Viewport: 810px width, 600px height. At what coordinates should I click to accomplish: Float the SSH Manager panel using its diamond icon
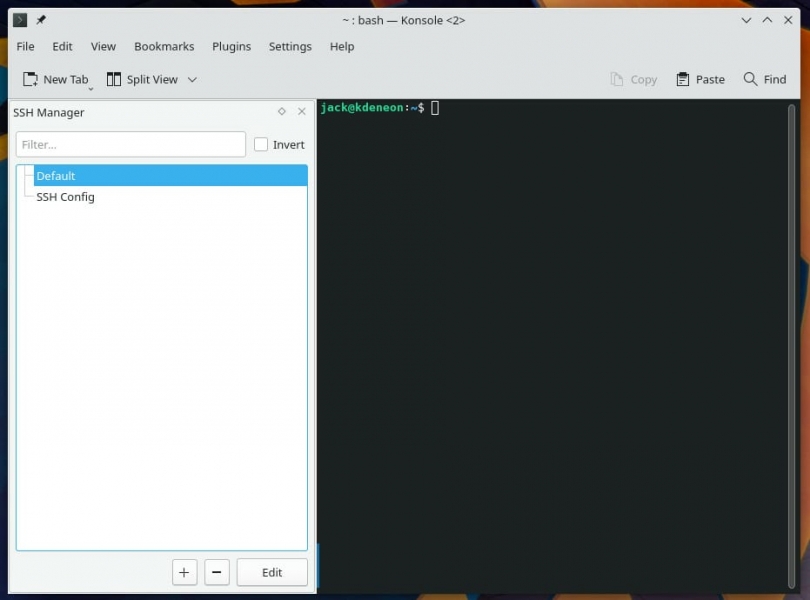click(281, 112)
